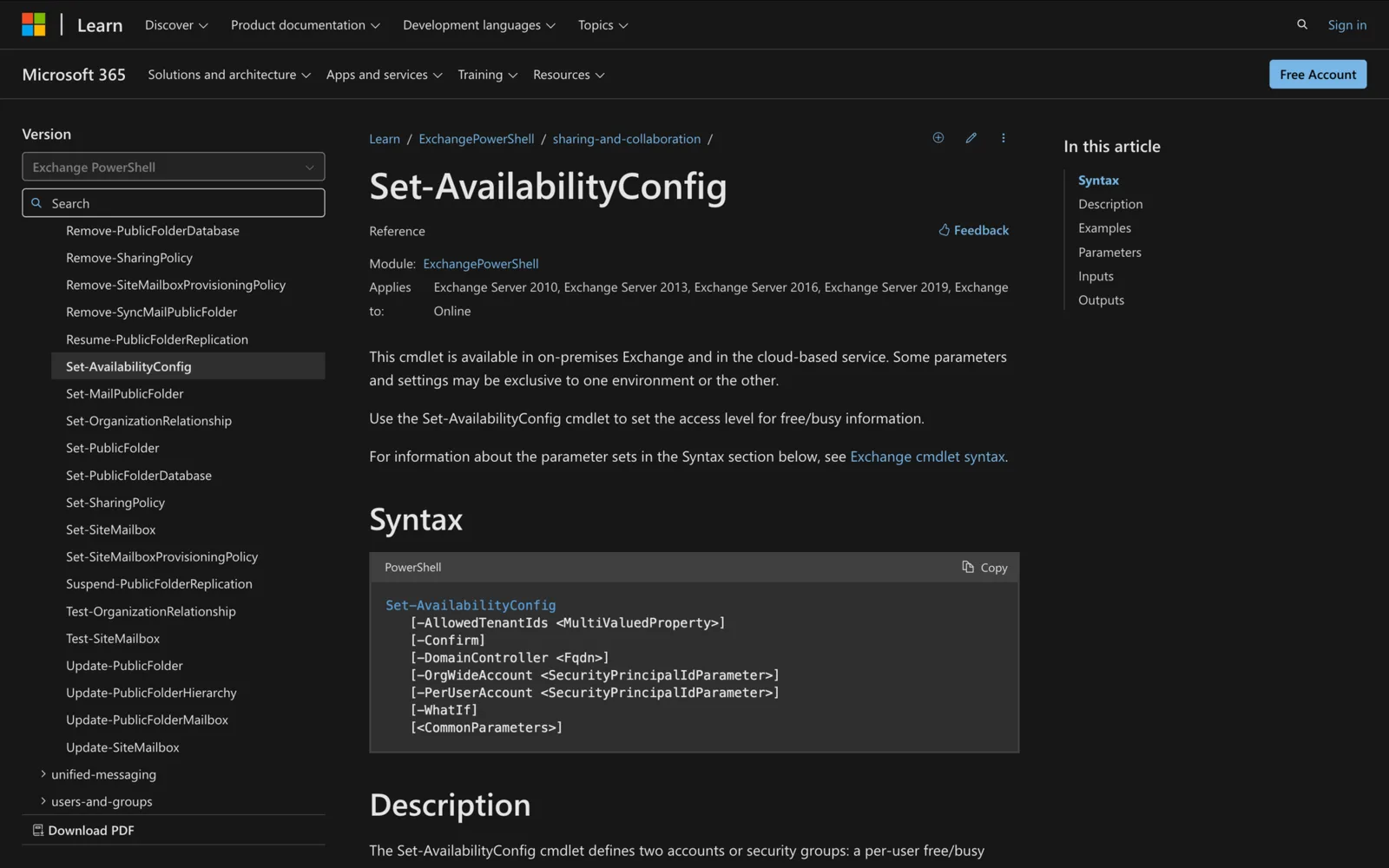This screenshot has width=1389, height=868.
Task: Jump to Examples in article navigation
Action: point(1104,228)
